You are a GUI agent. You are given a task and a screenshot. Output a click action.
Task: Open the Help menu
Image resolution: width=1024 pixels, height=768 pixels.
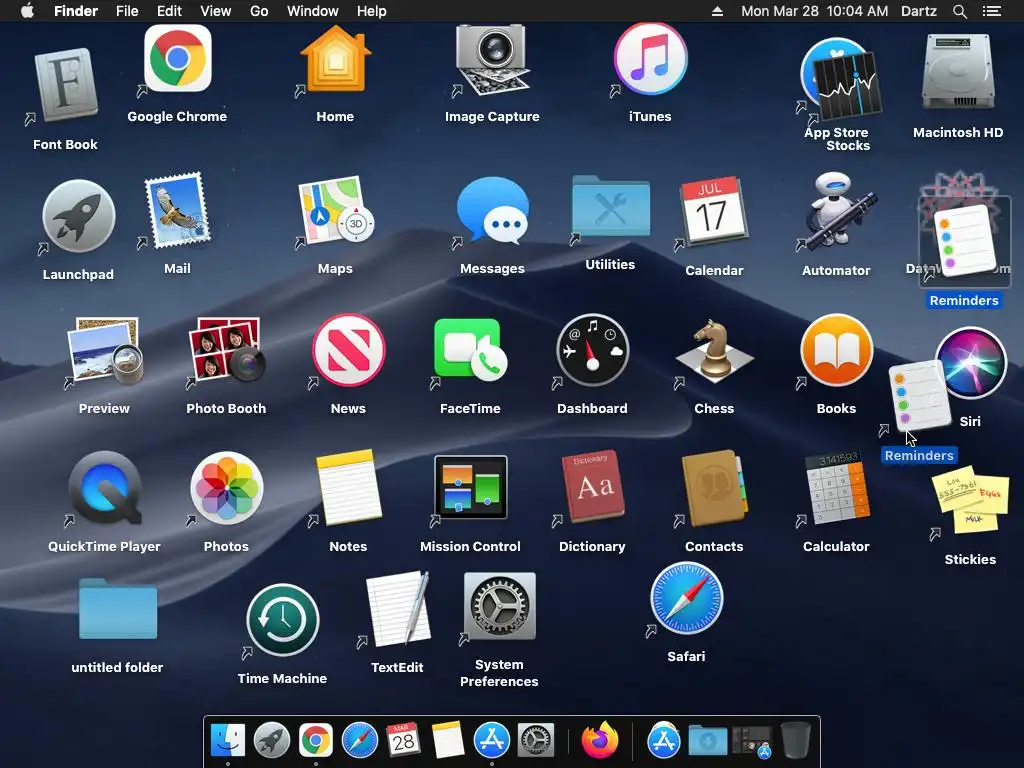[x=372, y=11]
